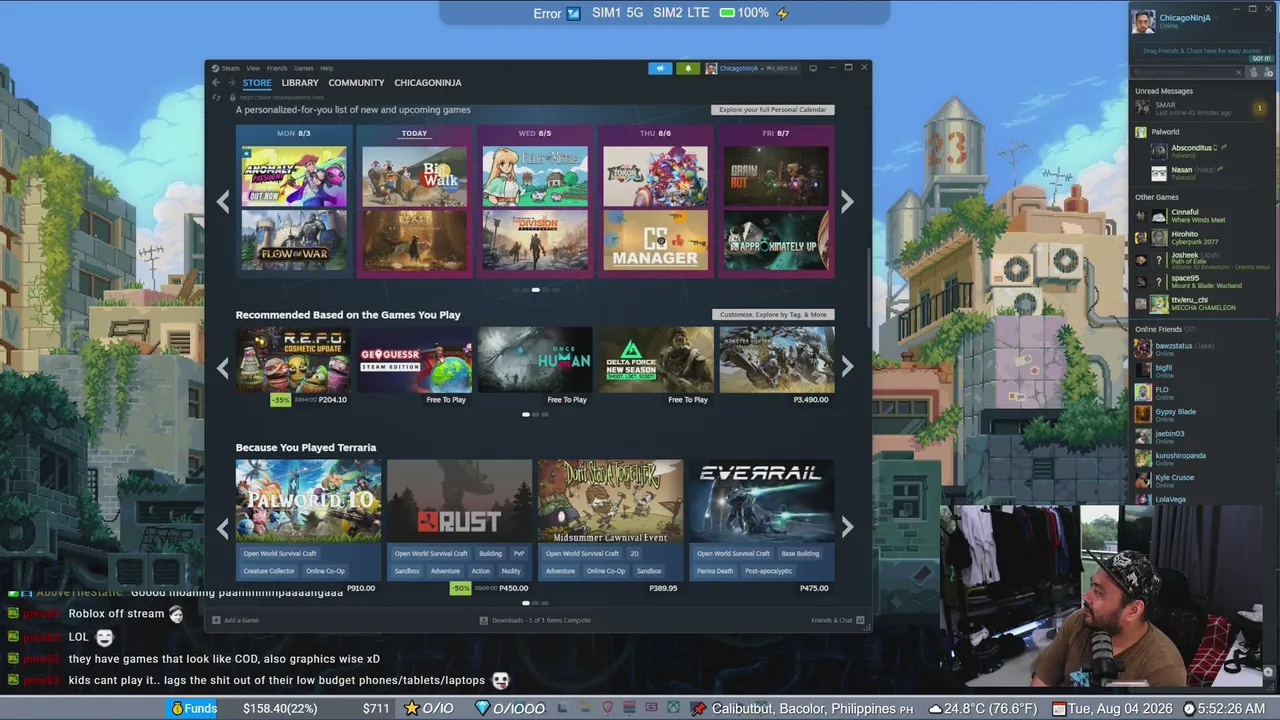Clear the friends list search box

pyautogui.click(x=1238, y=73)
